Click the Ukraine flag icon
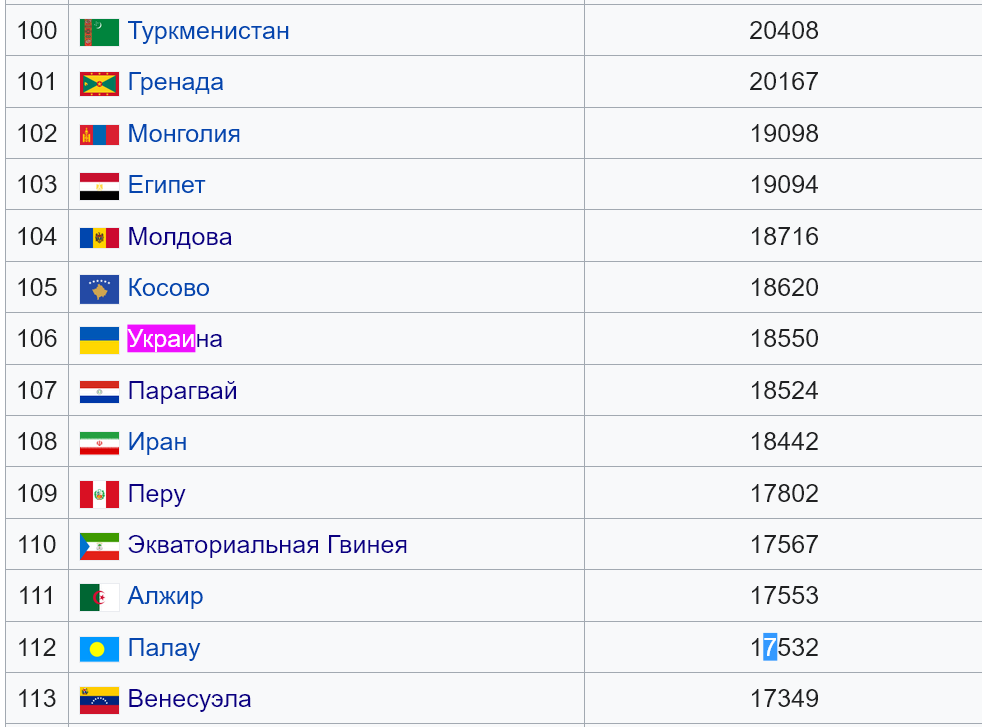 [x=99, y=341]
